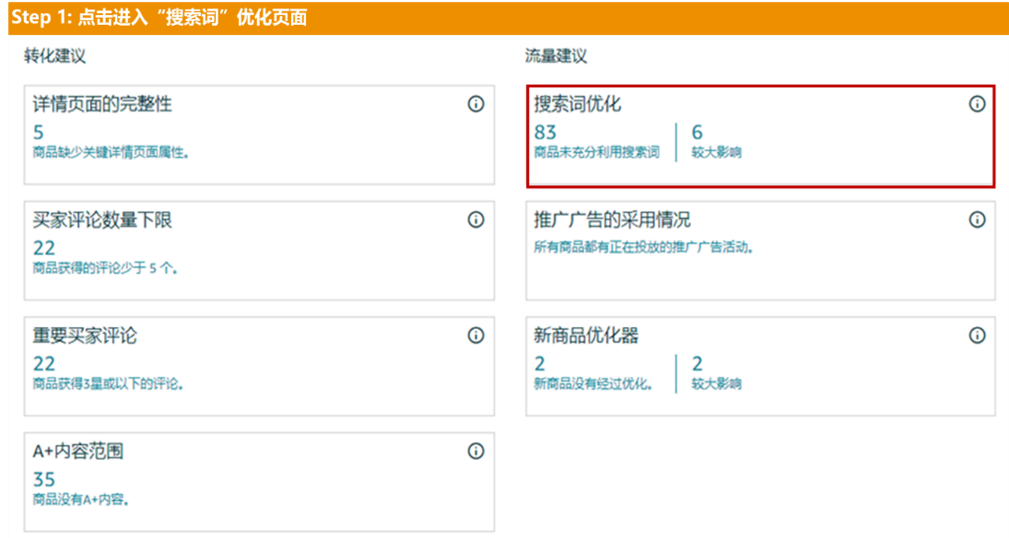The height and width of the screenshot is (538, 1009).
Task: Click info icon on 详情页面的完整性 card
Action: pos(476,104)
